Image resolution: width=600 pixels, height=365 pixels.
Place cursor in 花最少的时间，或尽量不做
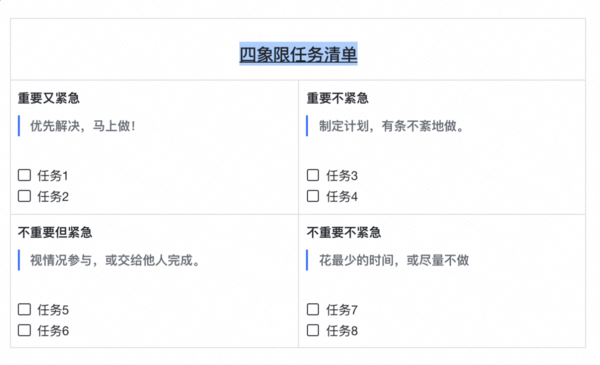394,260
